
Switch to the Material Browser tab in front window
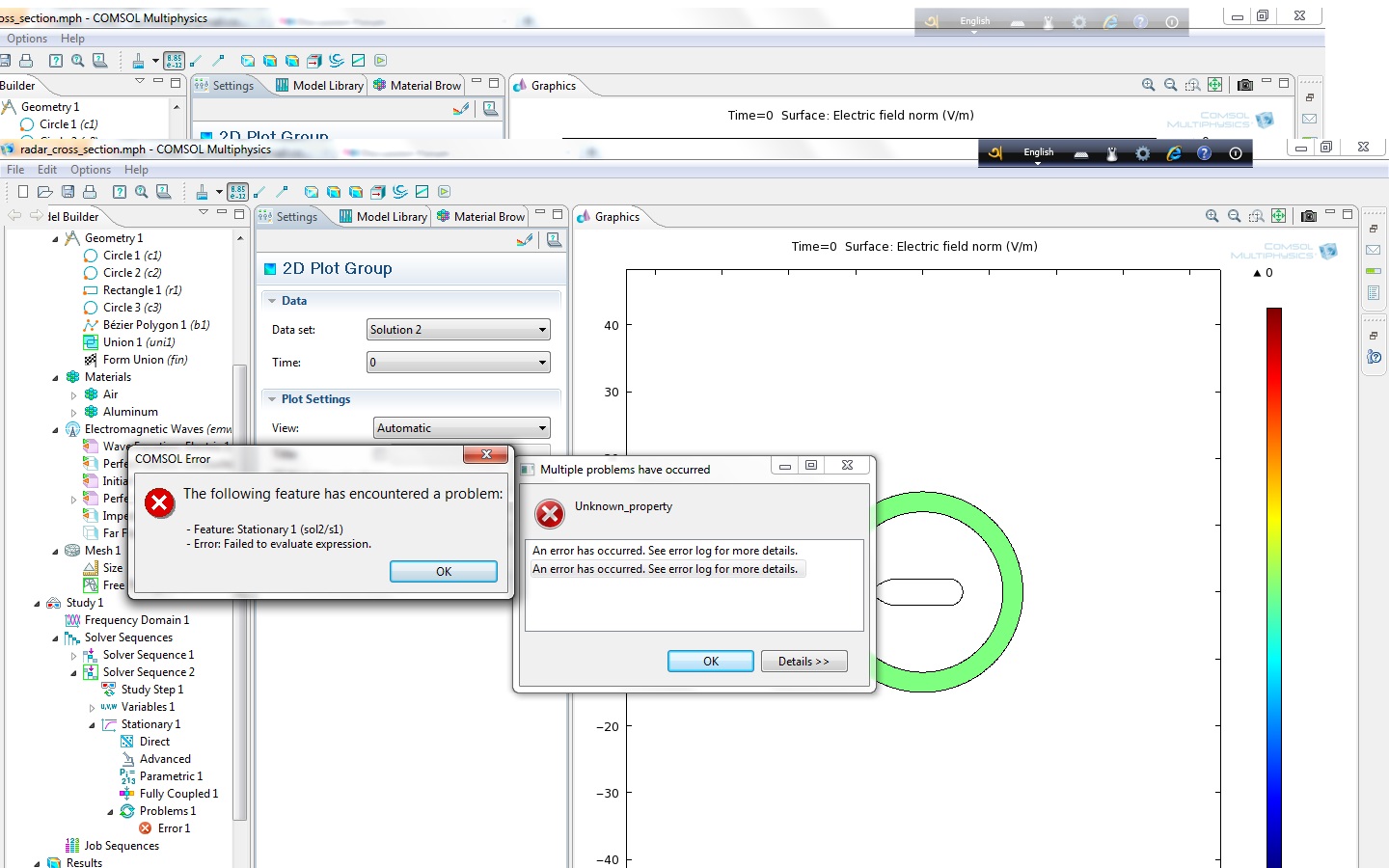click(480, 216)
